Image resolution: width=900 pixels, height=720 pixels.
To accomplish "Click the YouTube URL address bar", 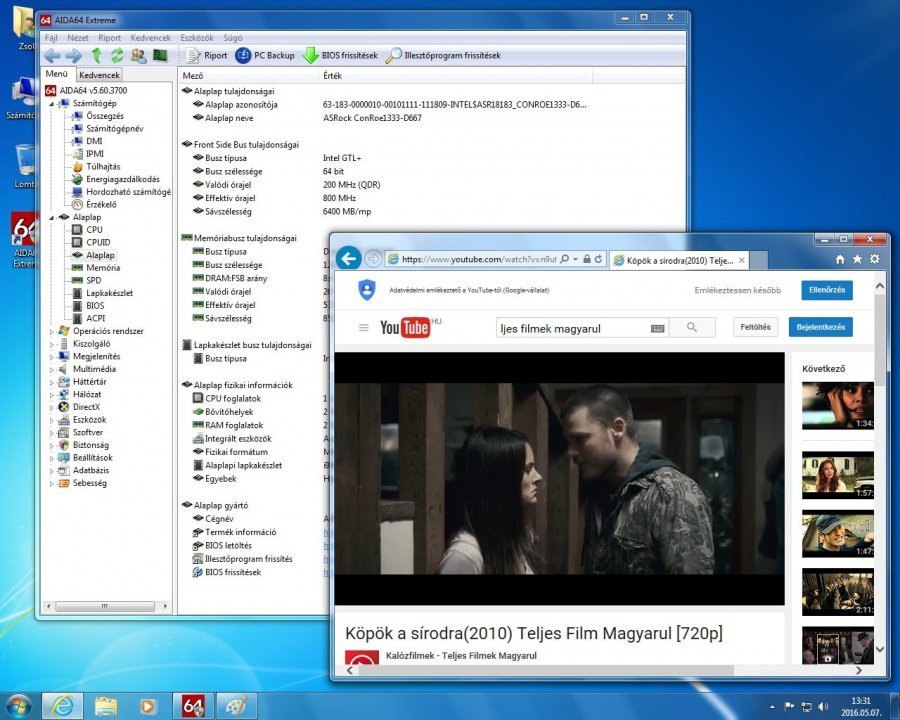I will [478, 260].
